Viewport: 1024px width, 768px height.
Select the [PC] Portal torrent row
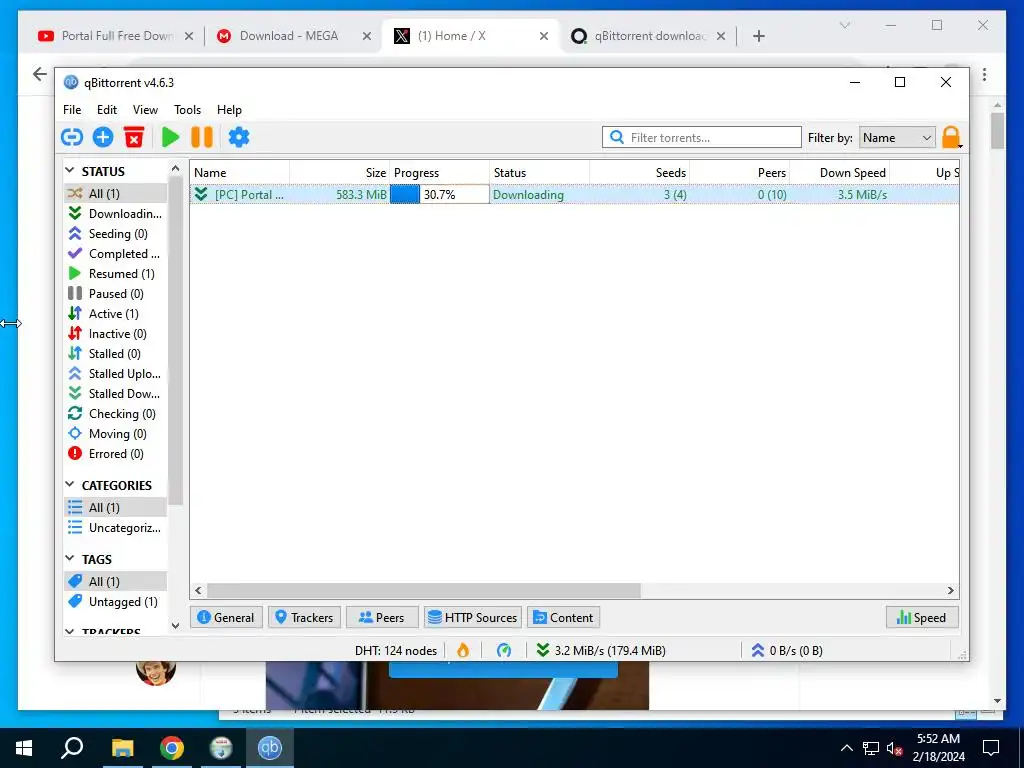click(x=574, y=194)
